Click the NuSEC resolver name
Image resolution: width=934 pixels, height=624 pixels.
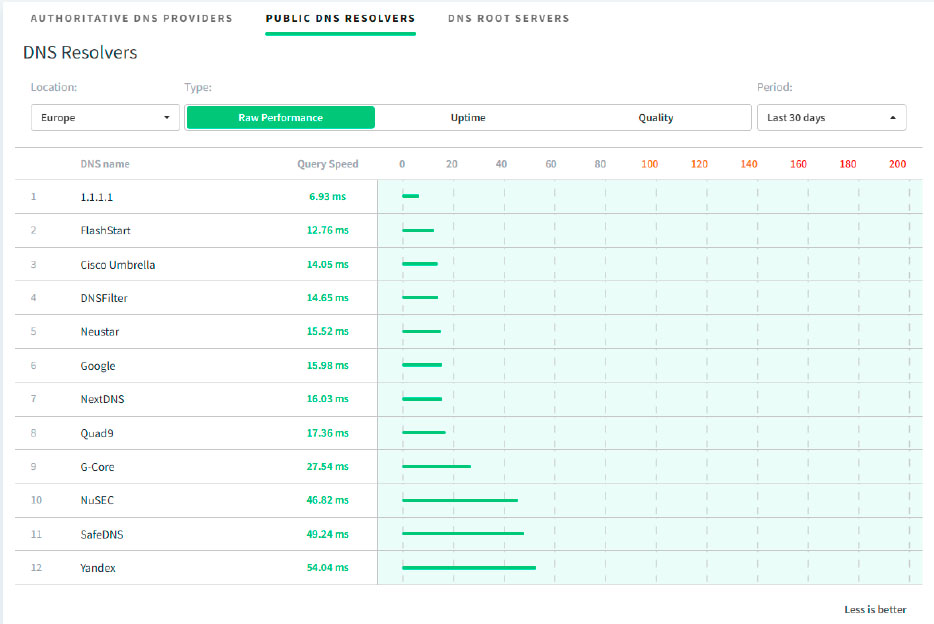(97, 500)
